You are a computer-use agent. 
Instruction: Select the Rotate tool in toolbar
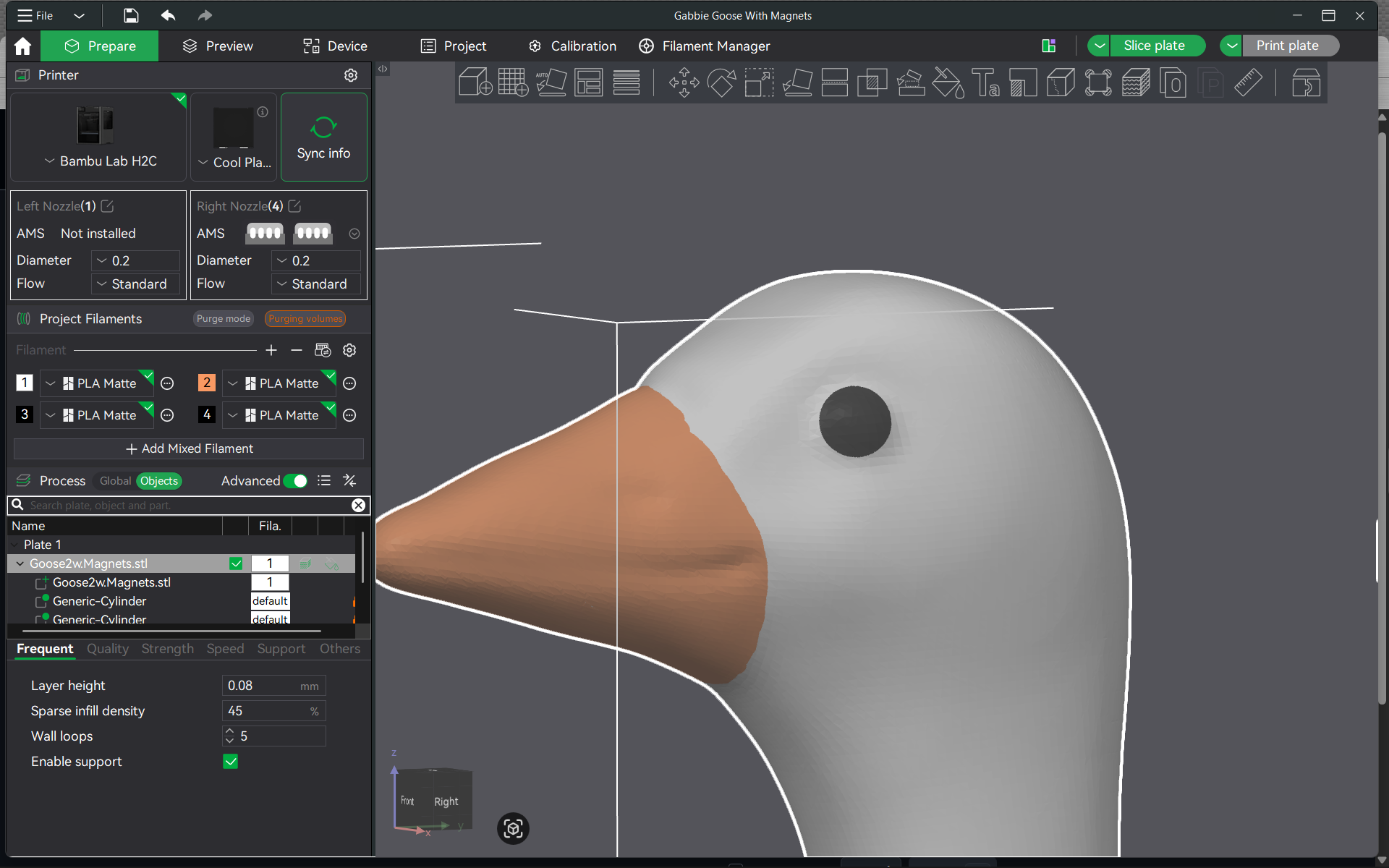pos(721,82)
